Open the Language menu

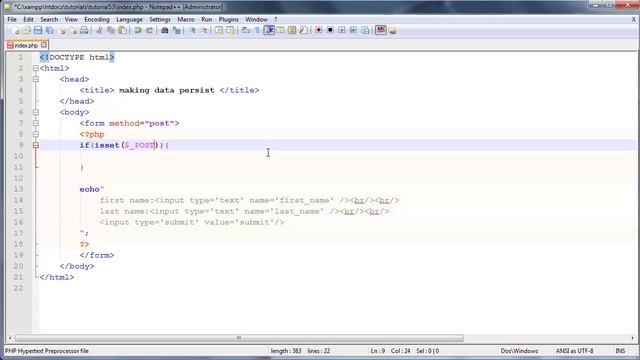[x=129, y=20]
